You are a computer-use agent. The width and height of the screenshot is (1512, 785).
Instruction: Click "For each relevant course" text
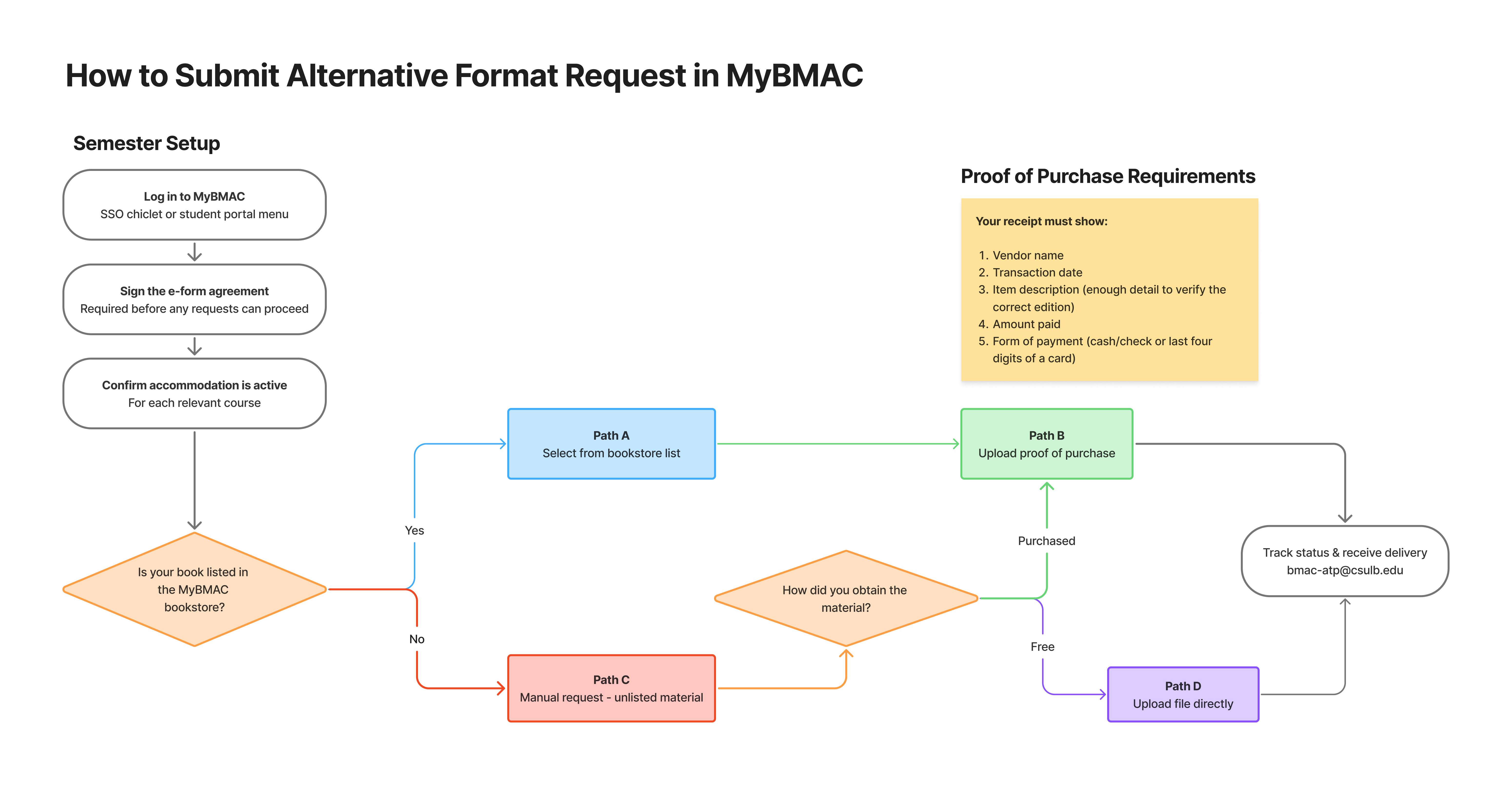(194, 402)
